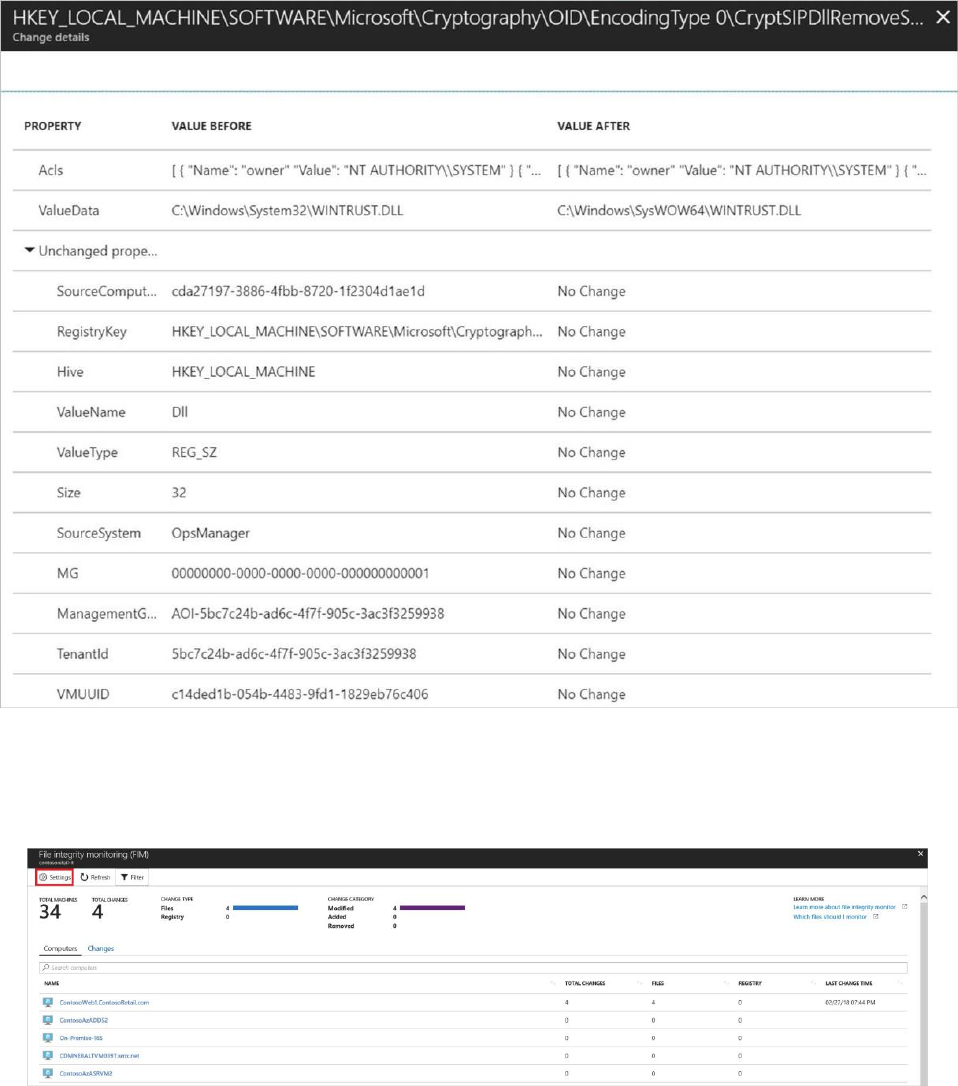958x1086 pixels.
Task: Select the SourceComput... property row
Action: pyautogui.click(x=472, y=291)
